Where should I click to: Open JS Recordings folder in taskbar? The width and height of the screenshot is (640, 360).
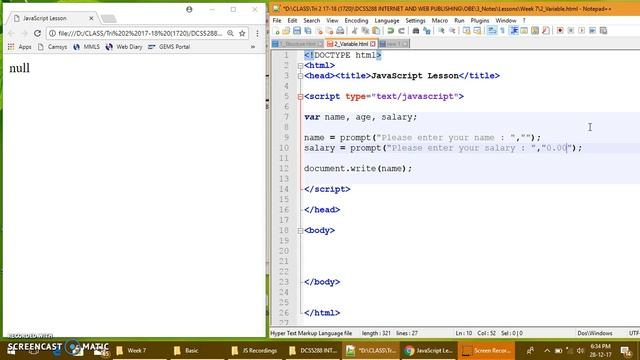(254, 351)
